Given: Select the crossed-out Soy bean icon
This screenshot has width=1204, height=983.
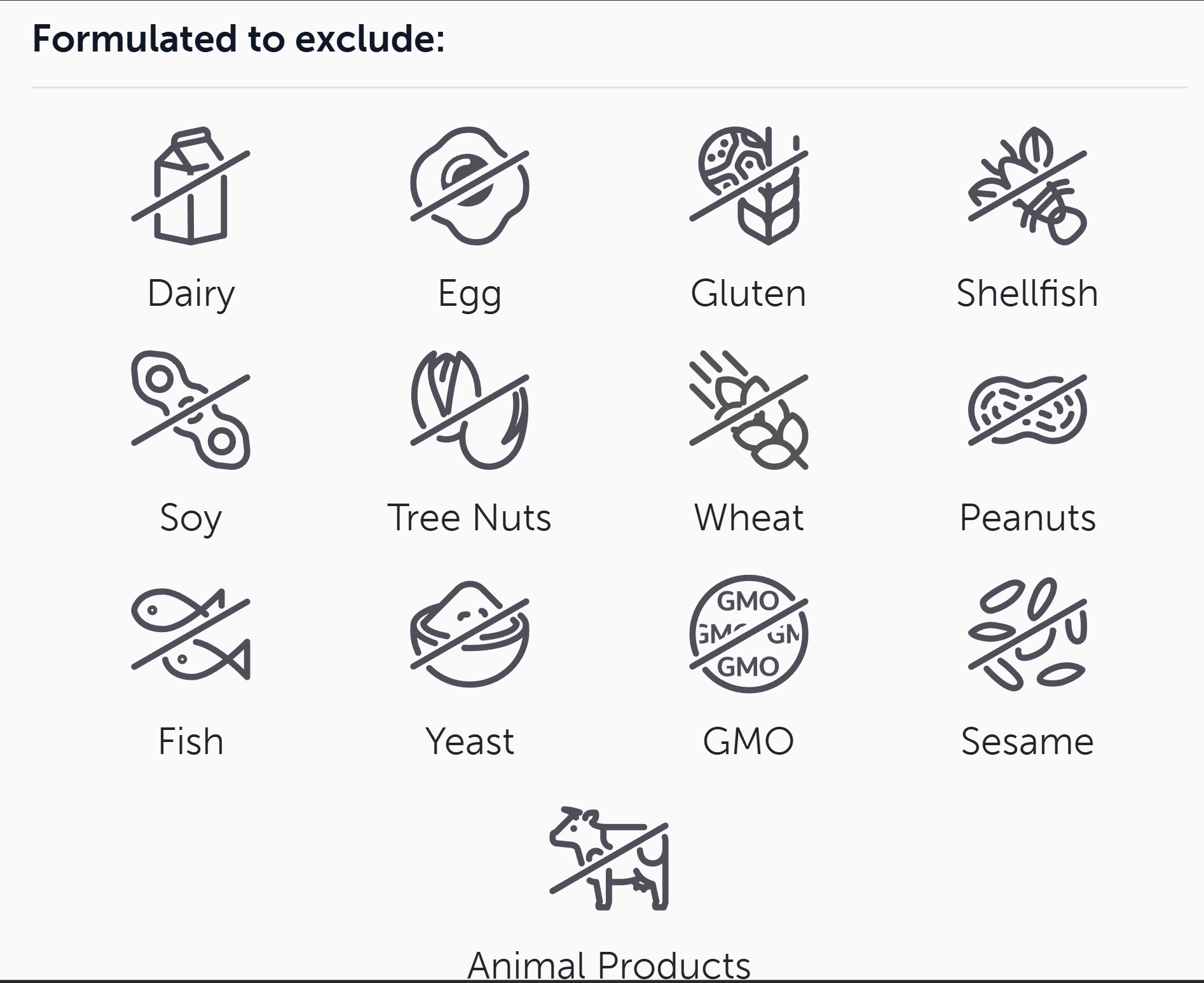Looking at the screenshot, I should tap(191, 410).
